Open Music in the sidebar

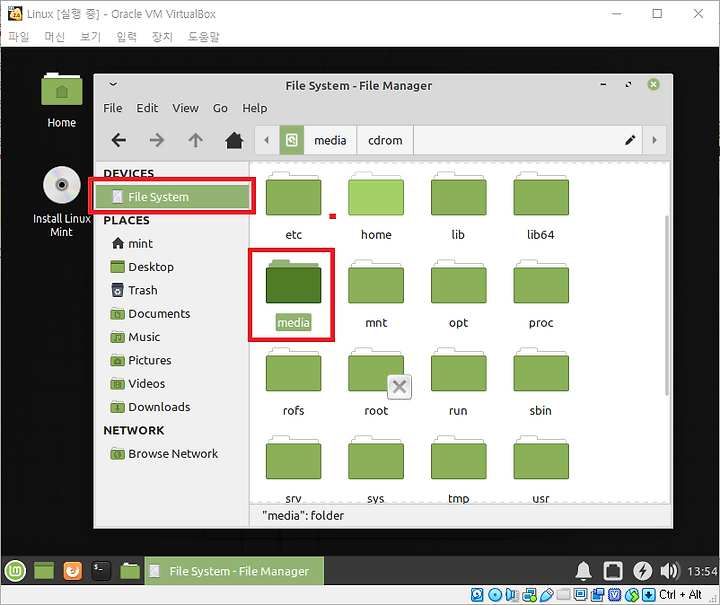point(172,337)
